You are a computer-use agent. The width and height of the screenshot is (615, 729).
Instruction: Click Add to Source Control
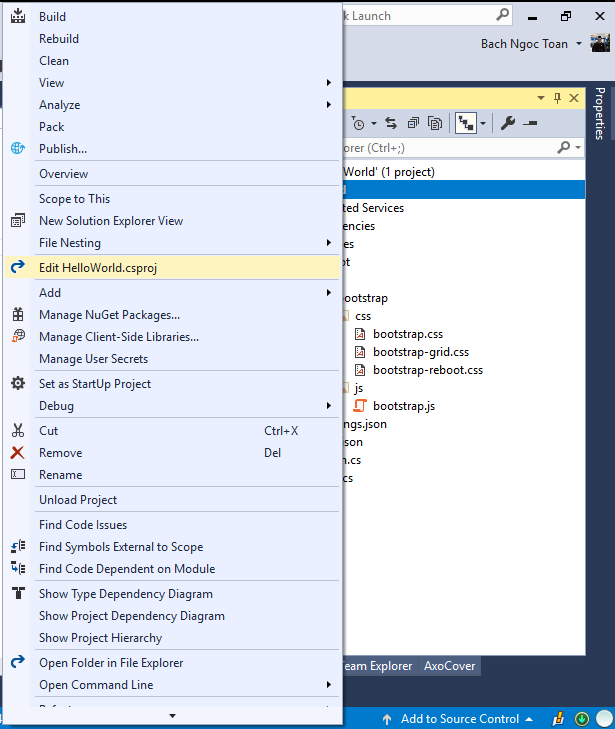pyautogui.click(x=459, y=719)
